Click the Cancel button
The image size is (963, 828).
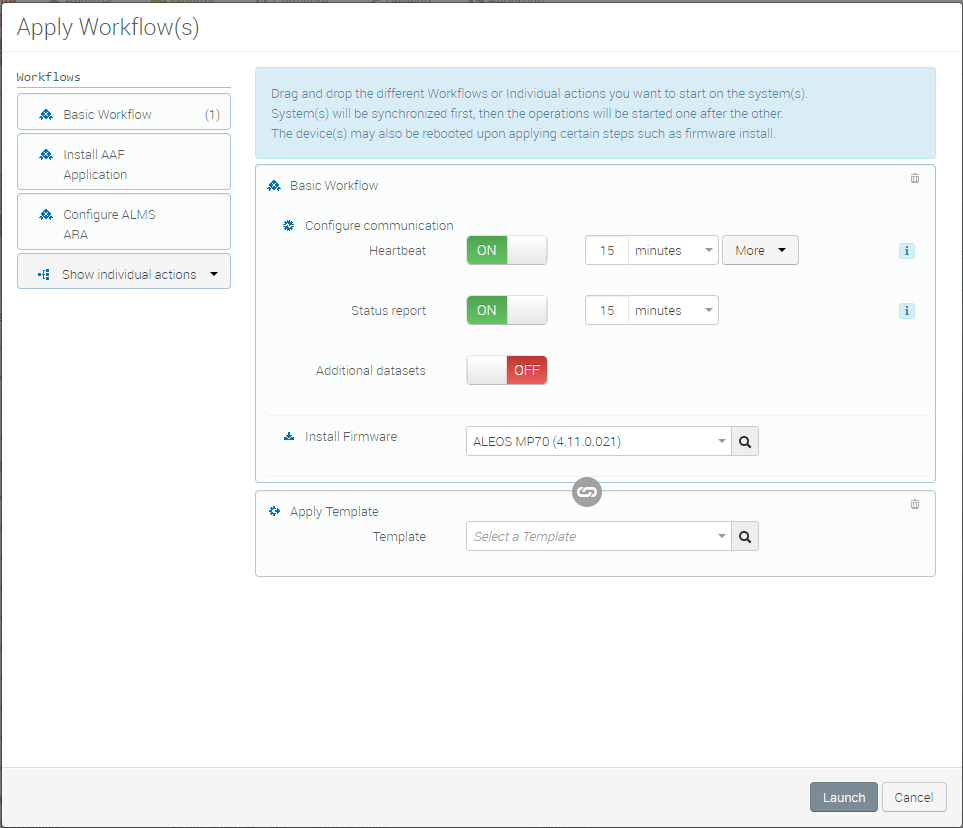pyautogui.click(x=914, y=797)
